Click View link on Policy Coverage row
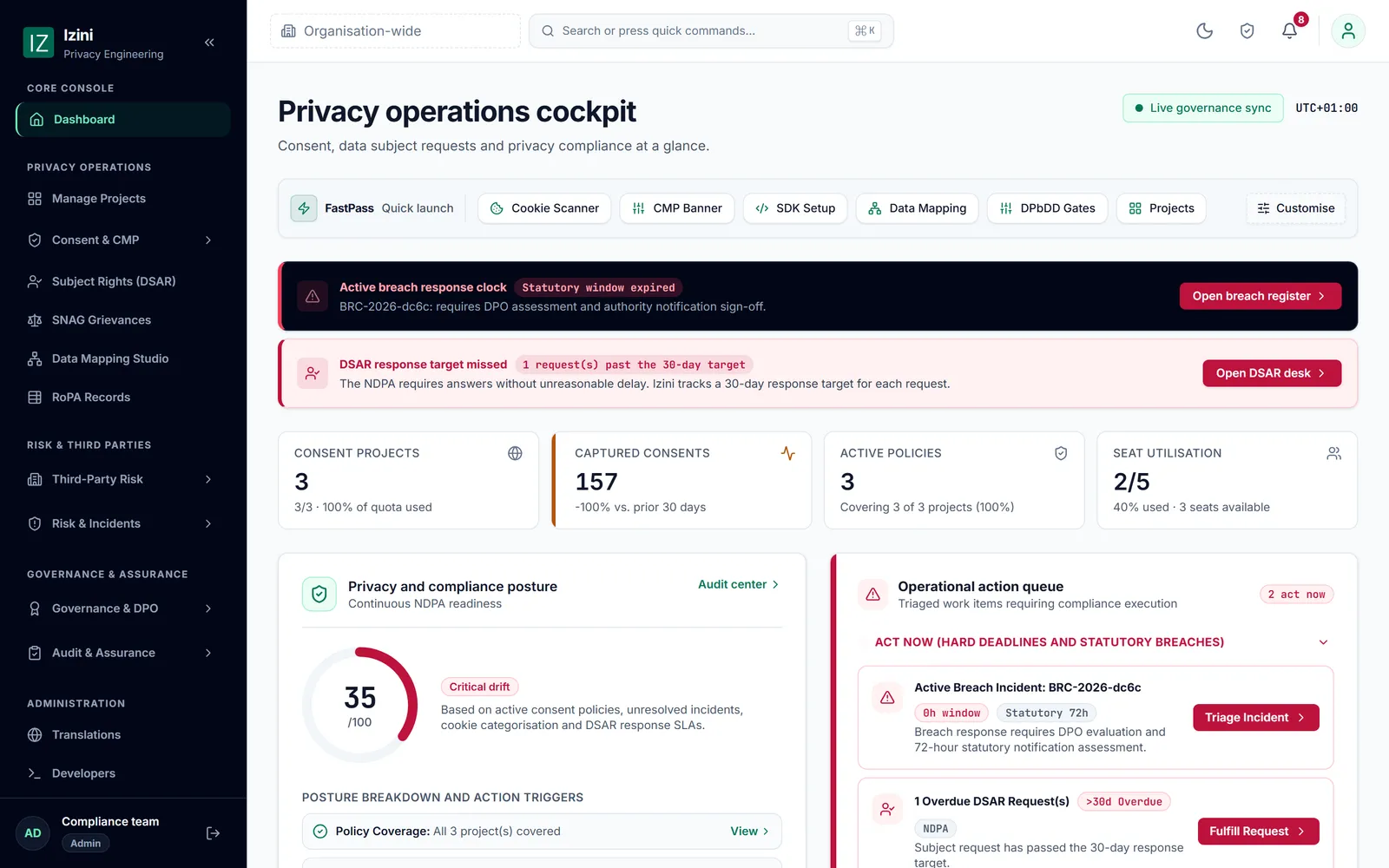This screenshot has height=868, width=1389. 749,832
